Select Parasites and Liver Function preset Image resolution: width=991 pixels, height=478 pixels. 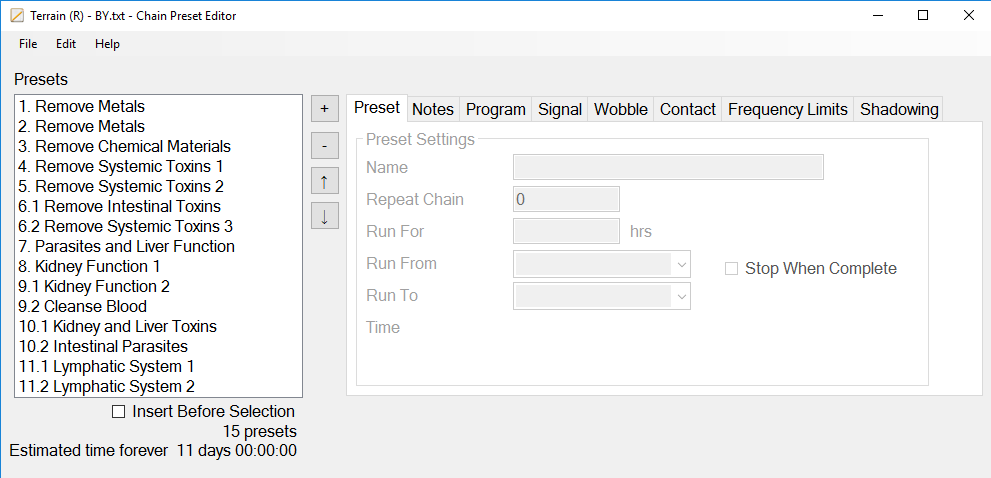(x=126, y=246)
